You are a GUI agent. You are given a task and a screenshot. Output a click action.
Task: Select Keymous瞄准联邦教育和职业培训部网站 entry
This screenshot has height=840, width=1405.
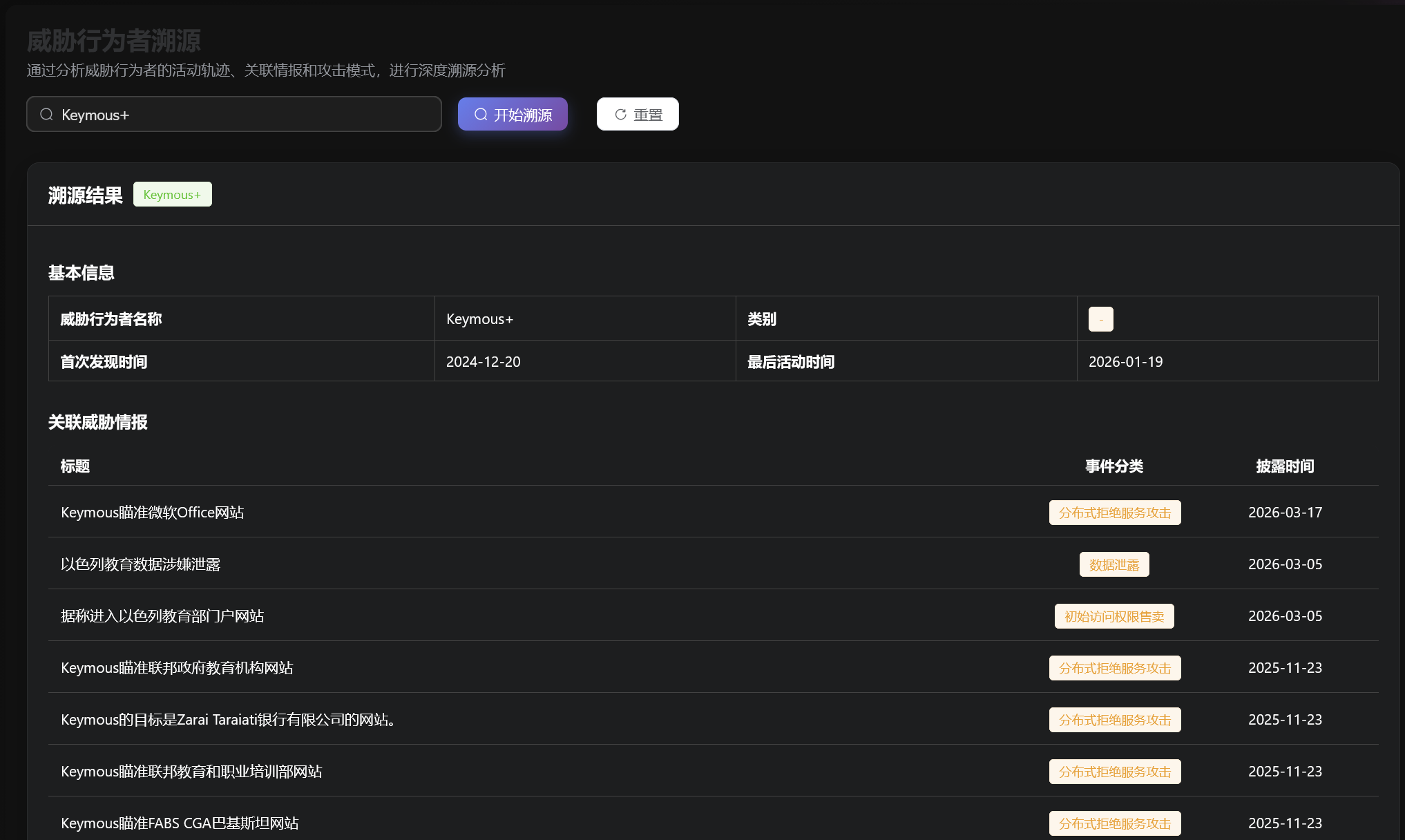point(191,771)
